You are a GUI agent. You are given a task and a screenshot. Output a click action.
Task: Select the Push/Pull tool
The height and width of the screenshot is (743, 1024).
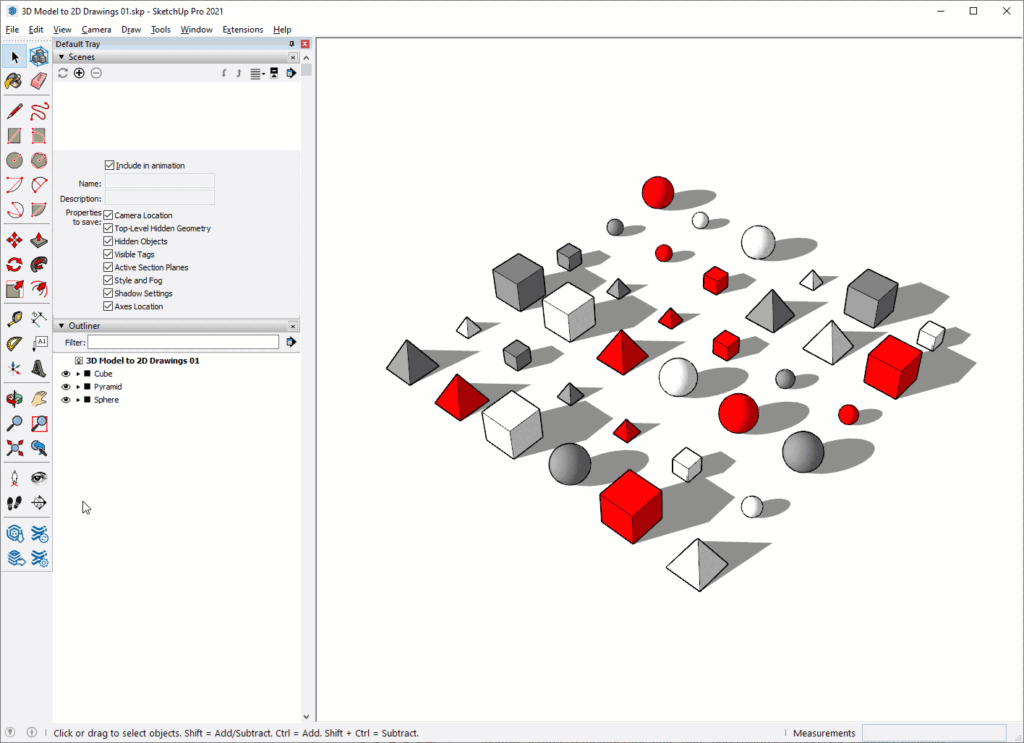(x=39, y=239)
